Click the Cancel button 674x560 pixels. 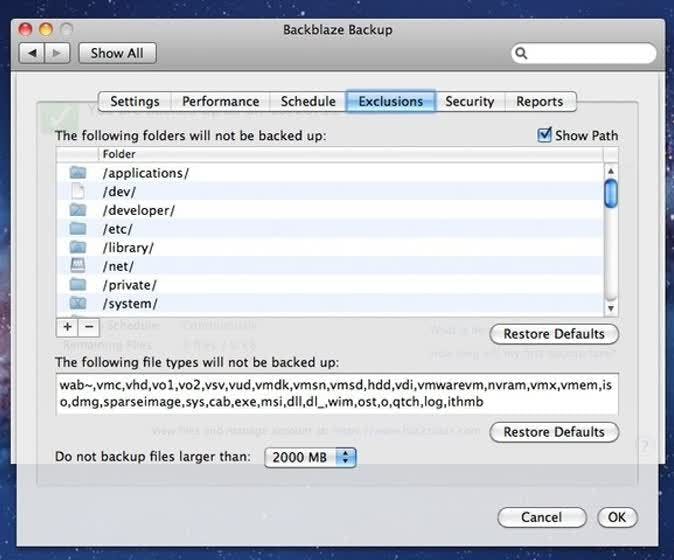point(542,517)
